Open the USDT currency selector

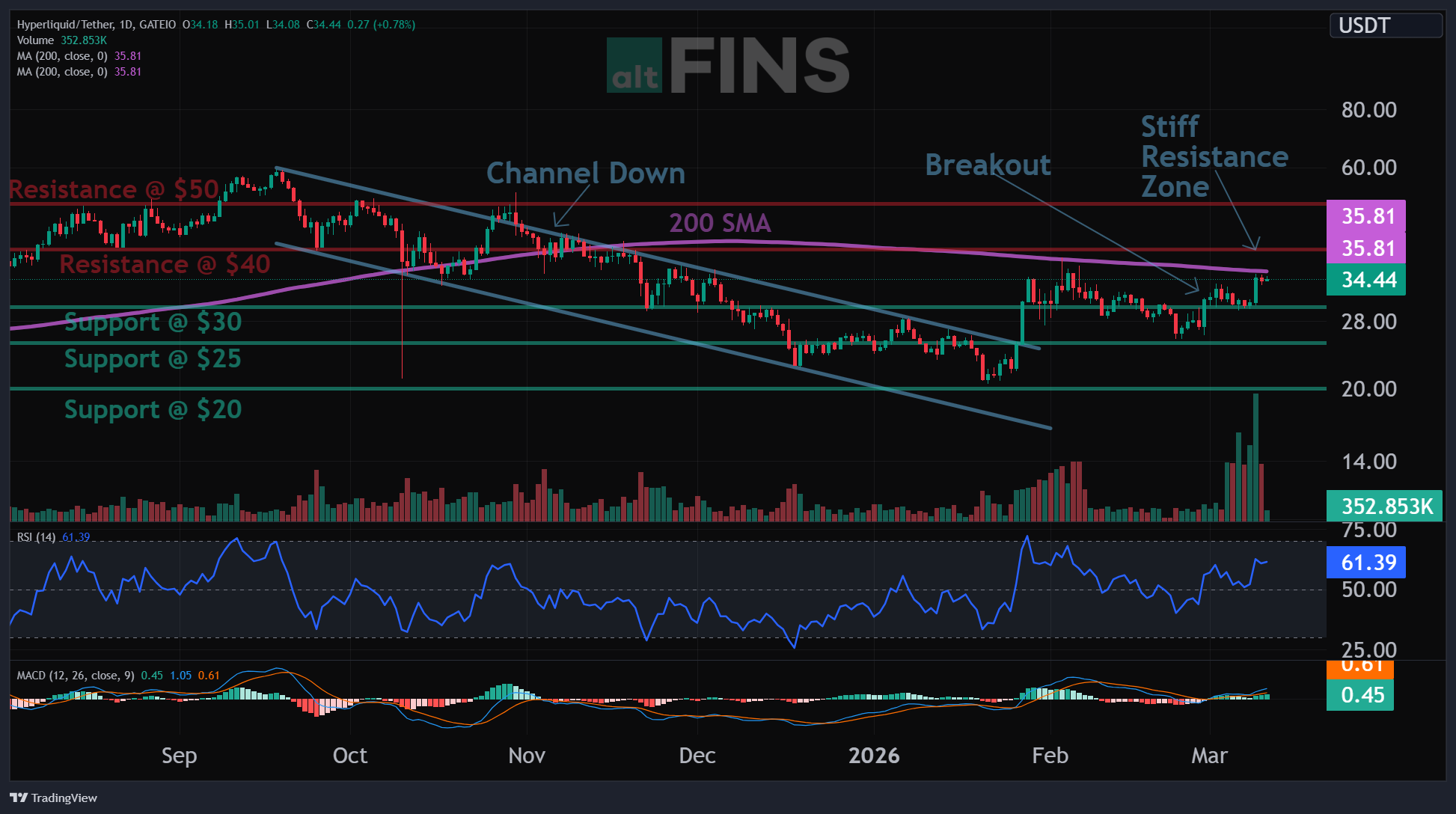(1384, 25)
